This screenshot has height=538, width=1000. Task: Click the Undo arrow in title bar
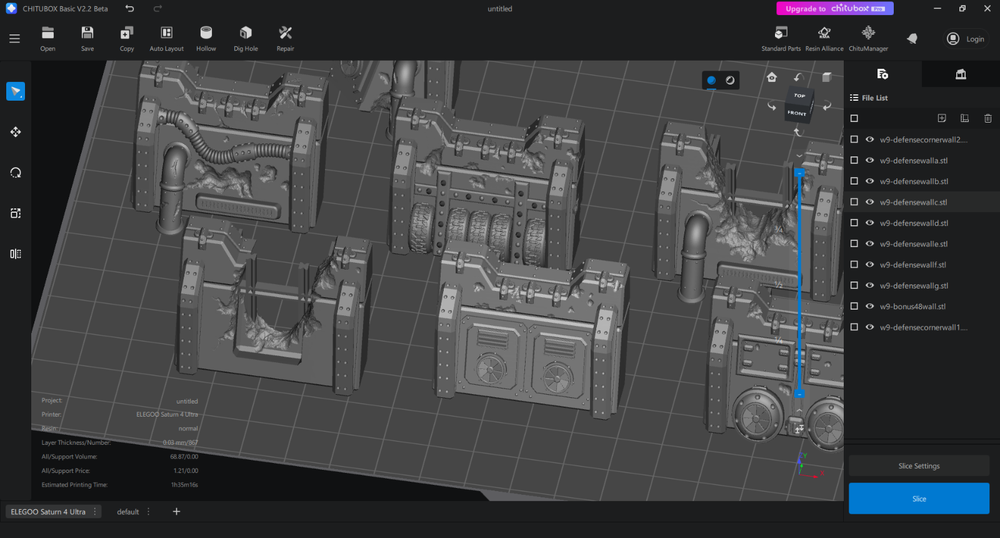click(129, 8)
